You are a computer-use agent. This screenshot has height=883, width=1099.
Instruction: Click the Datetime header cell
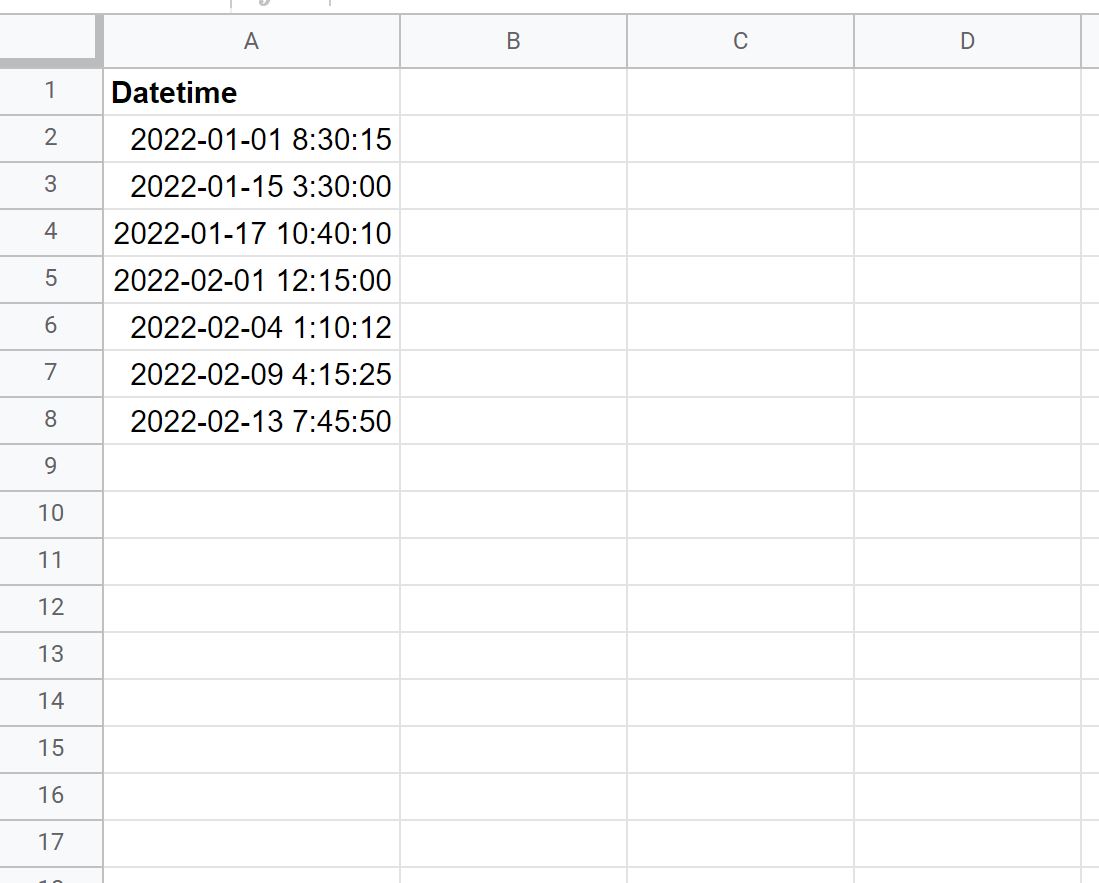click(x=251, y=92)
